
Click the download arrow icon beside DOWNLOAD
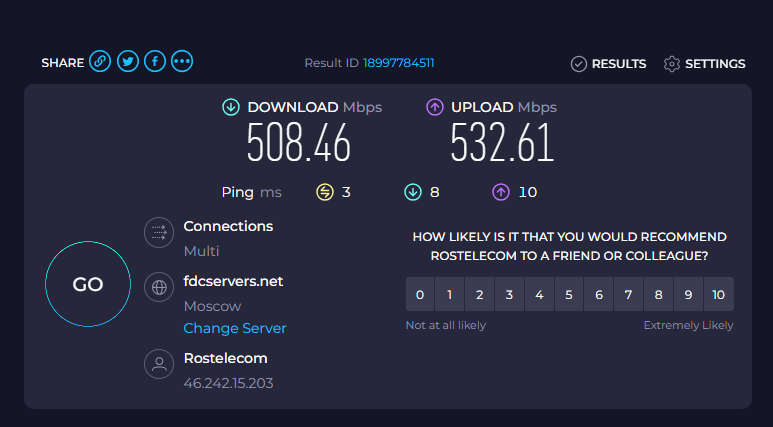point(231,107)
